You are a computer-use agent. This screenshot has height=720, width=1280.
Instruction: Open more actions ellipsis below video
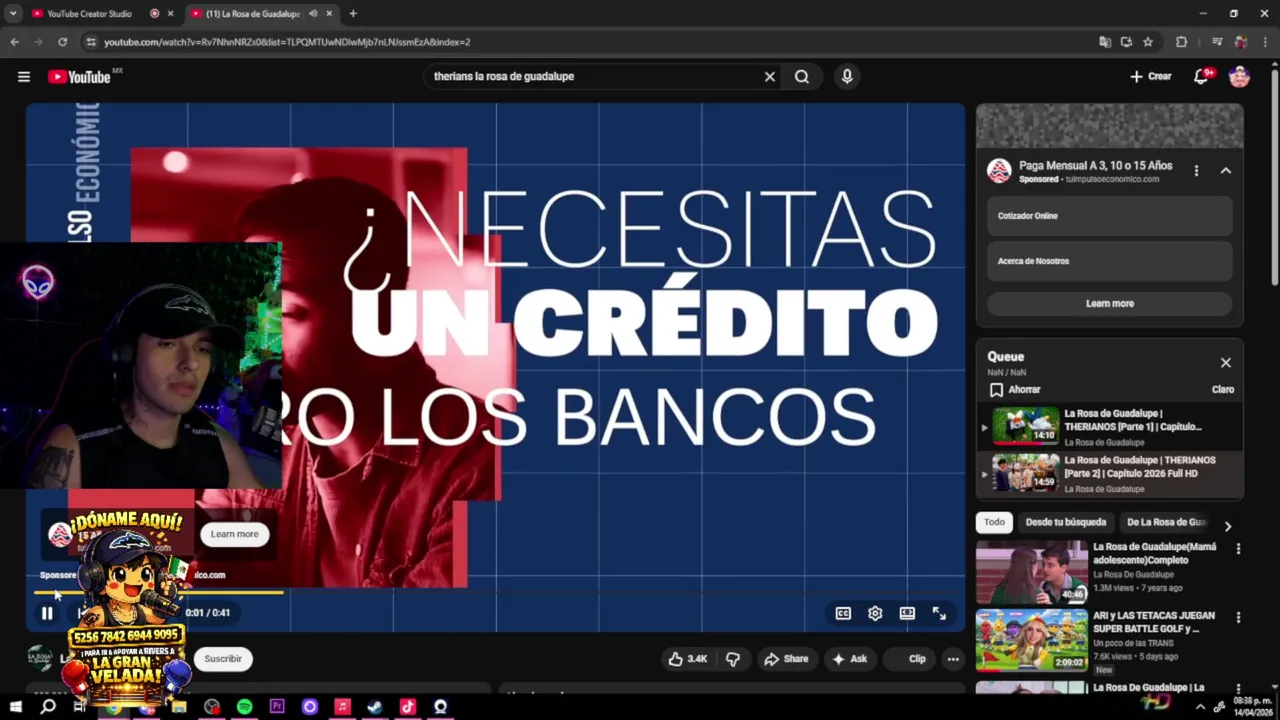click(x=953, y=659)
